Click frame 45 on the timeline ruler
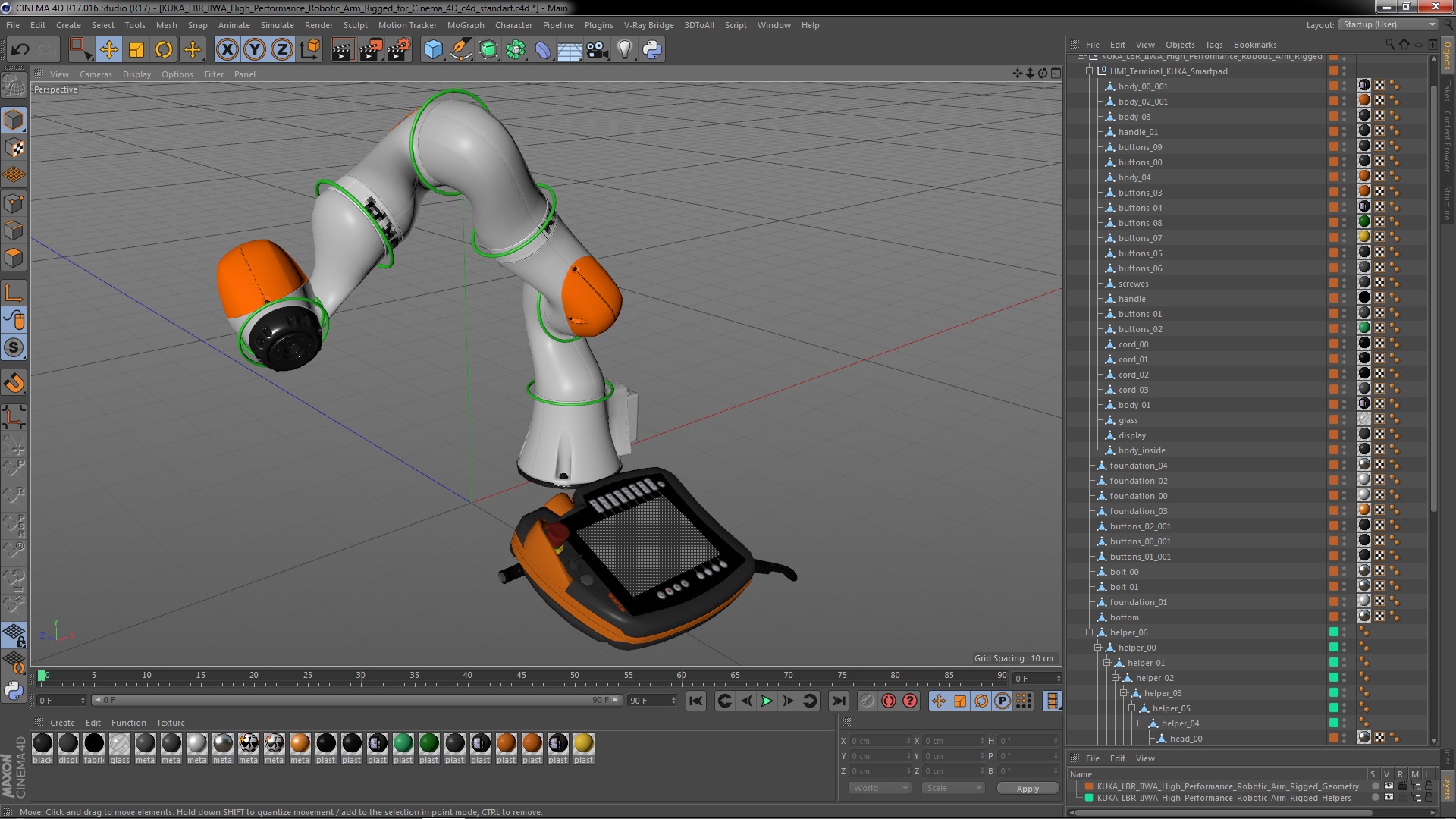This screenshot has height=819, width=1456. pos(521,676)
